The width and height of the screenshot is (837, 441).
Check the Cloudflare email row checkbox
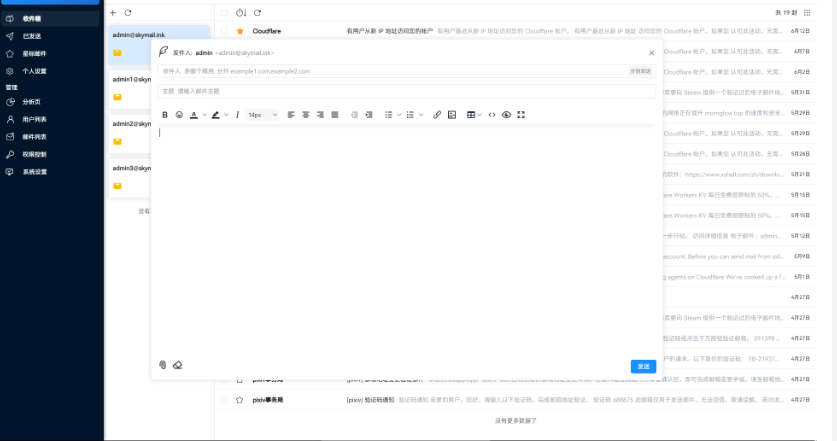224,31
